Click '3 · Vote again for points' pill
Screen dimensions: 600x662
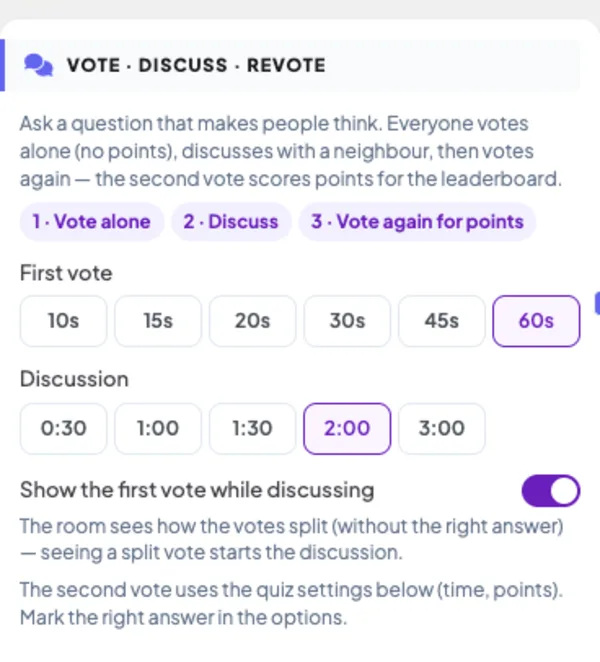tap(417, 222)
